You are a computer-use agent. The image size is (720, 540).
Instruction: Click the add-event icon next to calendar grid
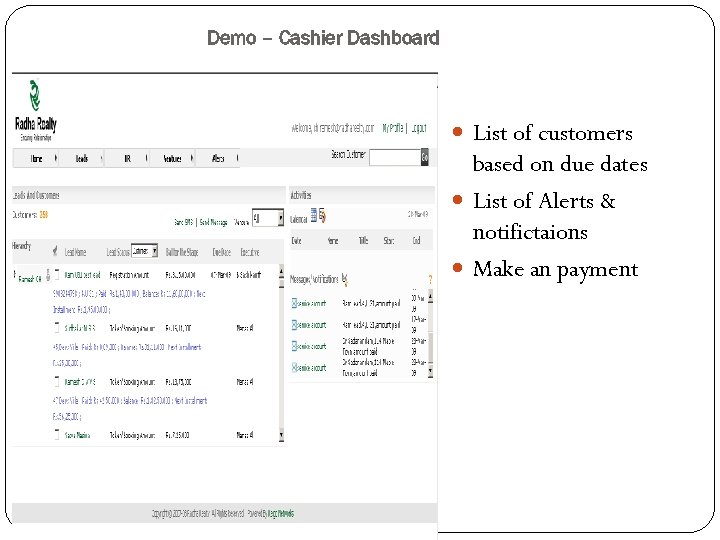pyautogui.click(x=322, y=215)
